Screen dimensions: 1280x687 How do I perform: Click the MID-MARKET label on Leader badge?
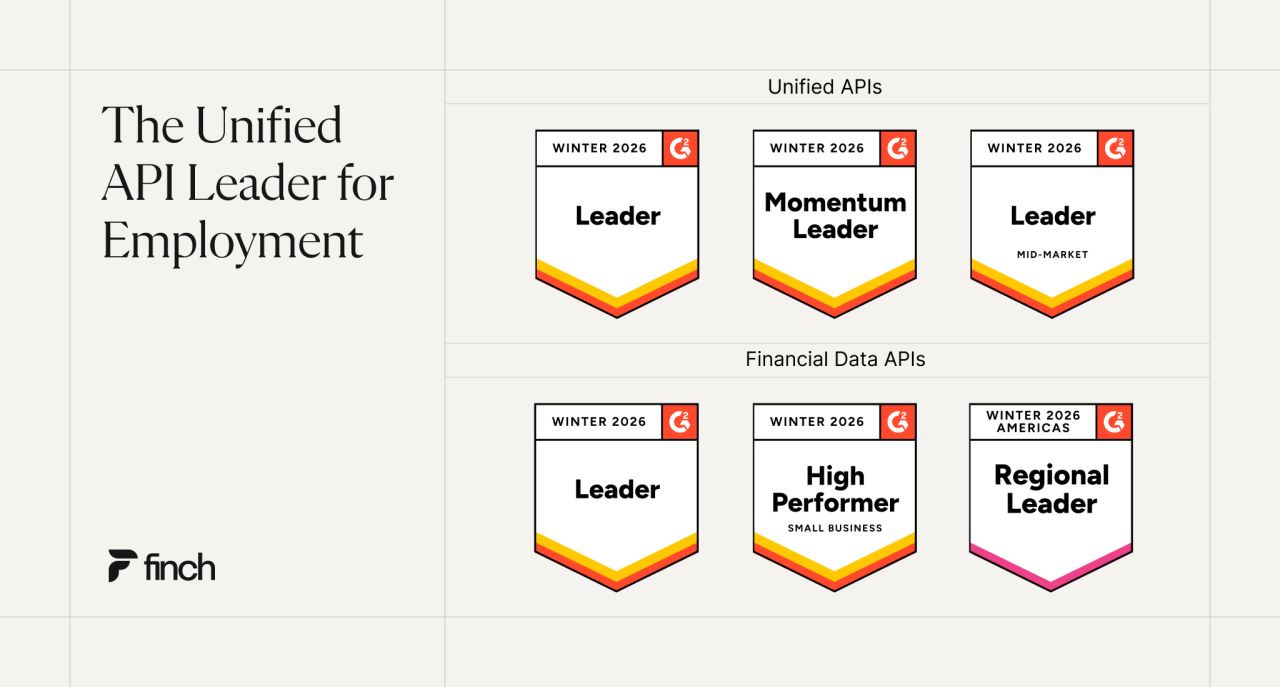1052,254
